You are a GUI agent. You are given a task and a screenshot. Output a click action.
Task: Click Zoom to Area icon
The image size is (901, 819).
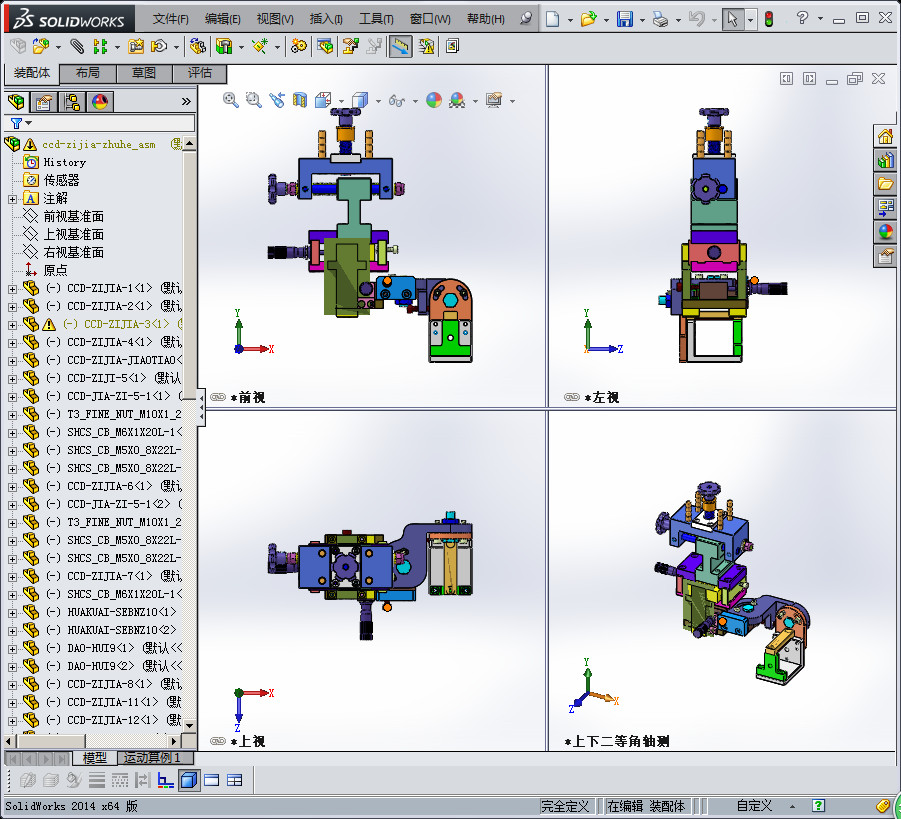pos(253,101)
